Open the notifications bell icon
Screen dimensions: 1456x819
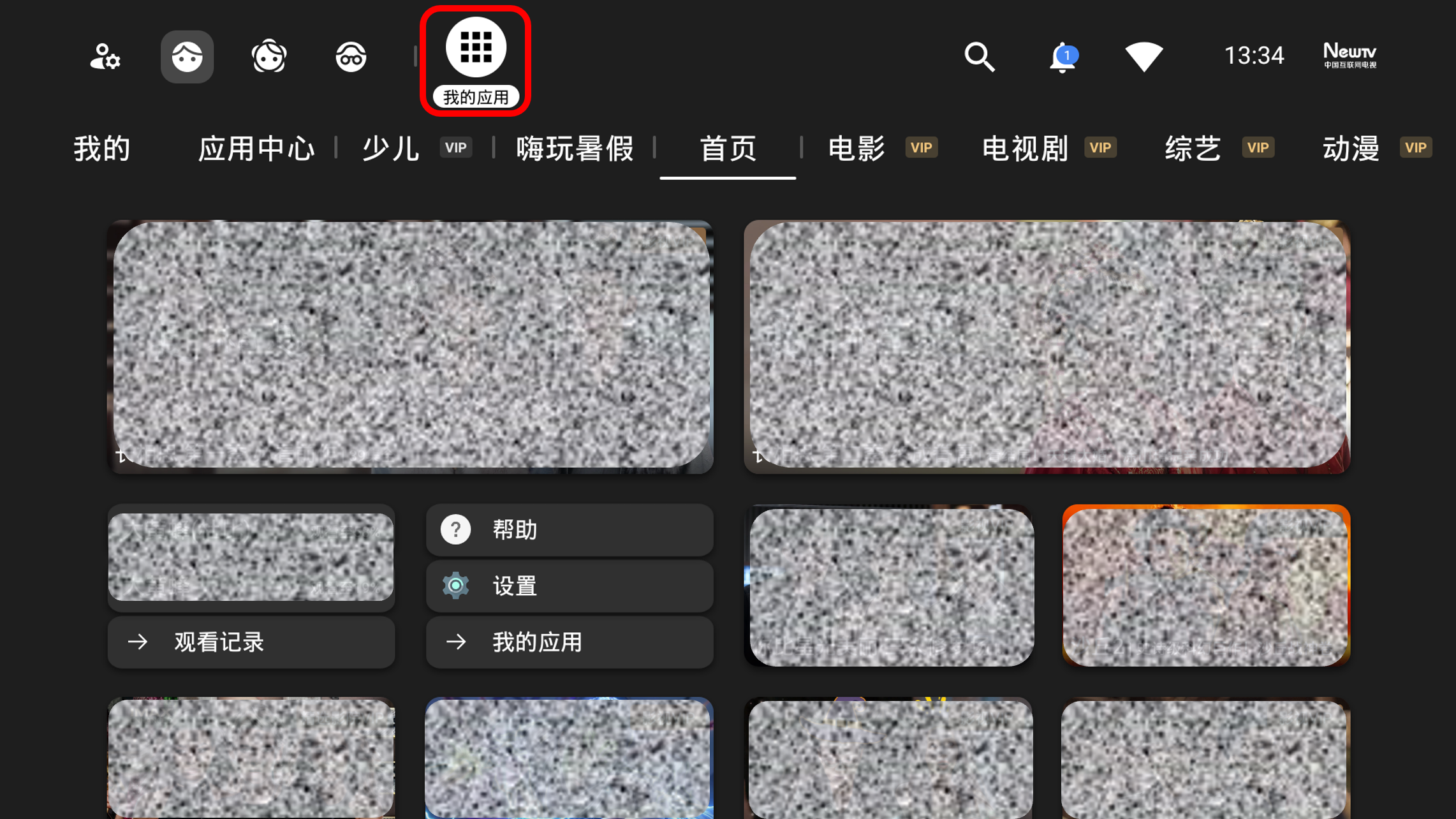click(1062, 57)
